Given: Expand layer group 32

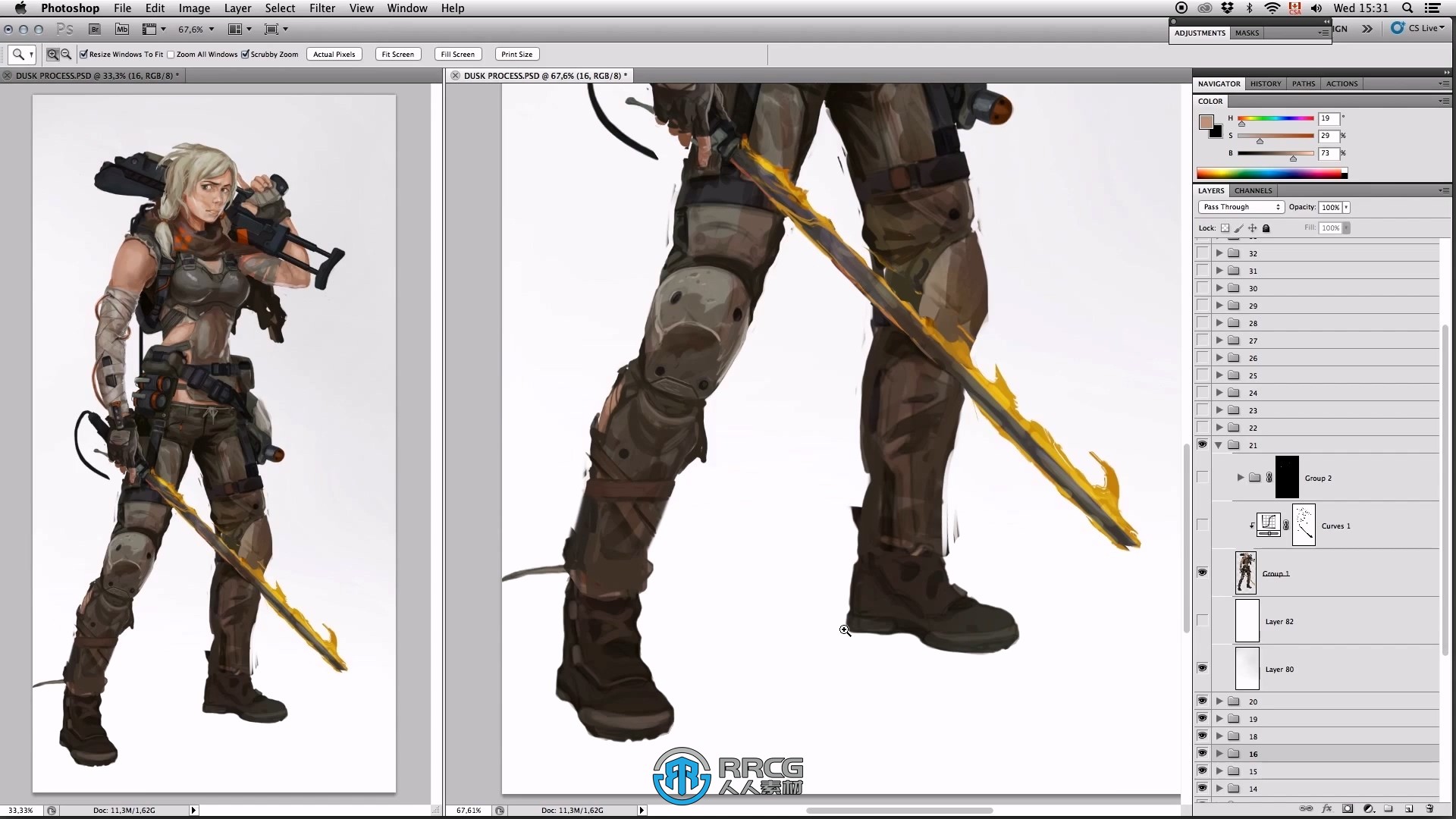Looking at the screenshot, I should click(x=1219, y=253).
